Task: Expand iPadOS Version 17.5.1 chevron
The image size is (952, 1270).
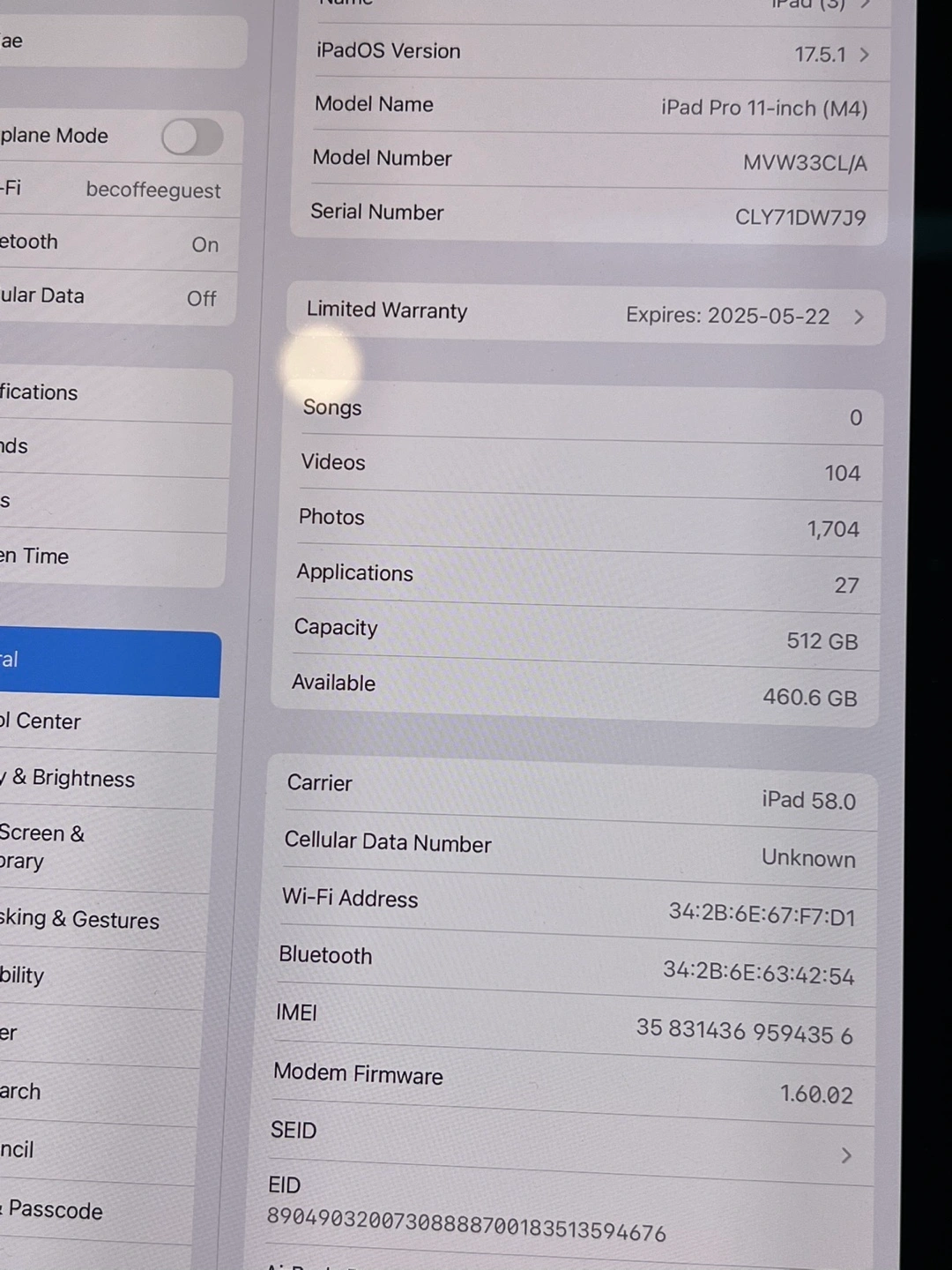Action: pos(865,55)
